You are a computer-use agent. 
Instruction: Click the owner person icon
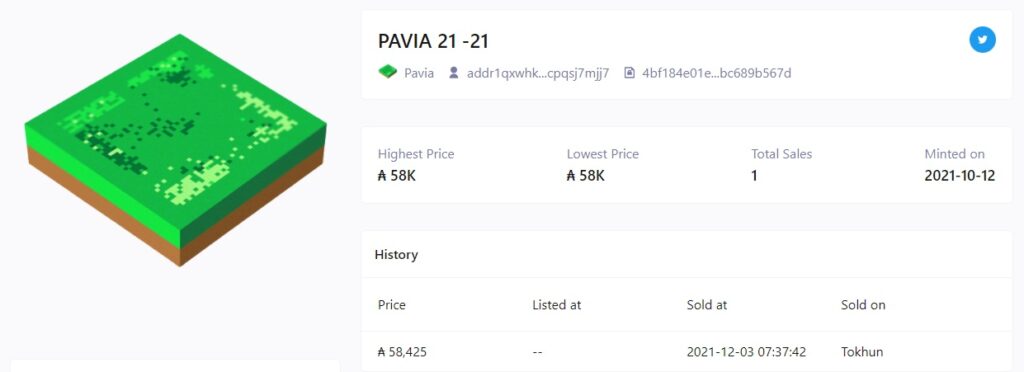tap(453, 72)
